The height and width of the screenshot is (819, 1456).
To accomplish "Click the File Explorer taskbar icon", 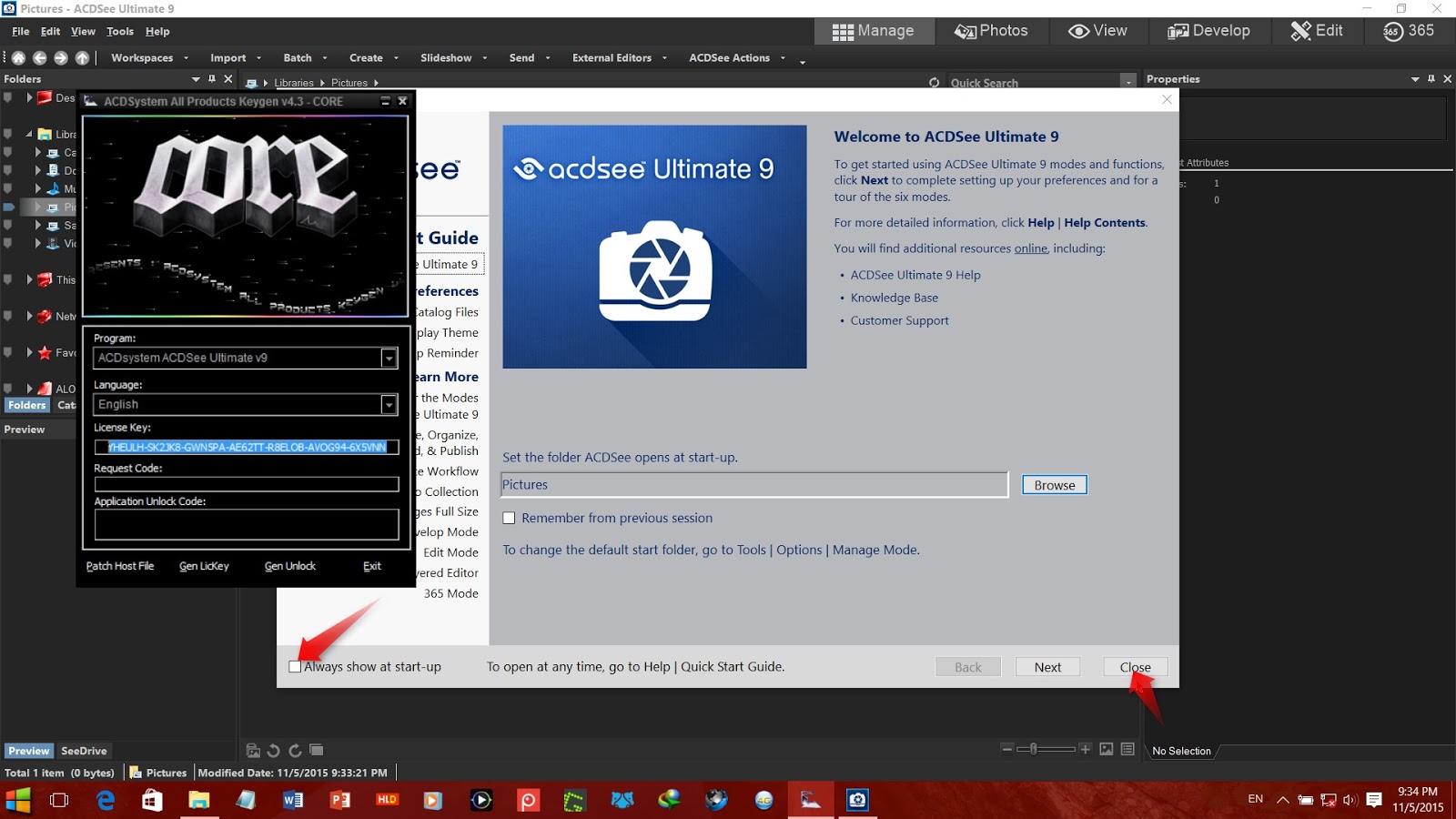I will coord(198,800).
